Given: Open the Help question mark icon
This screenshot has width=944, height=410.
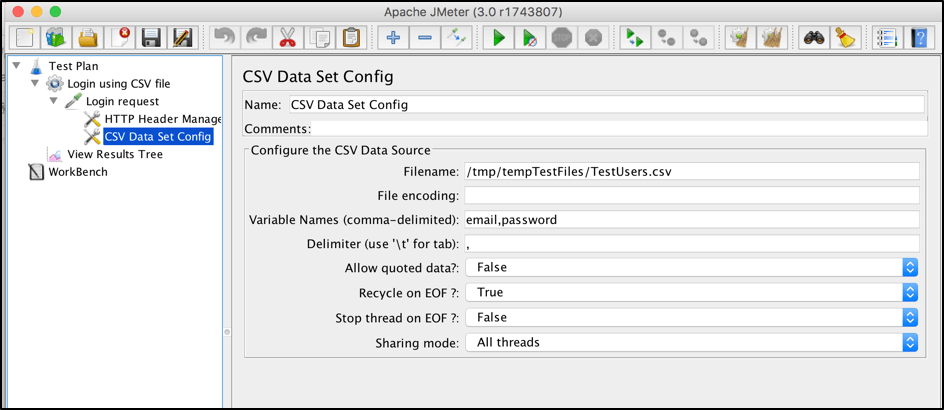Looking at the screenshot, I should (919, 38).
